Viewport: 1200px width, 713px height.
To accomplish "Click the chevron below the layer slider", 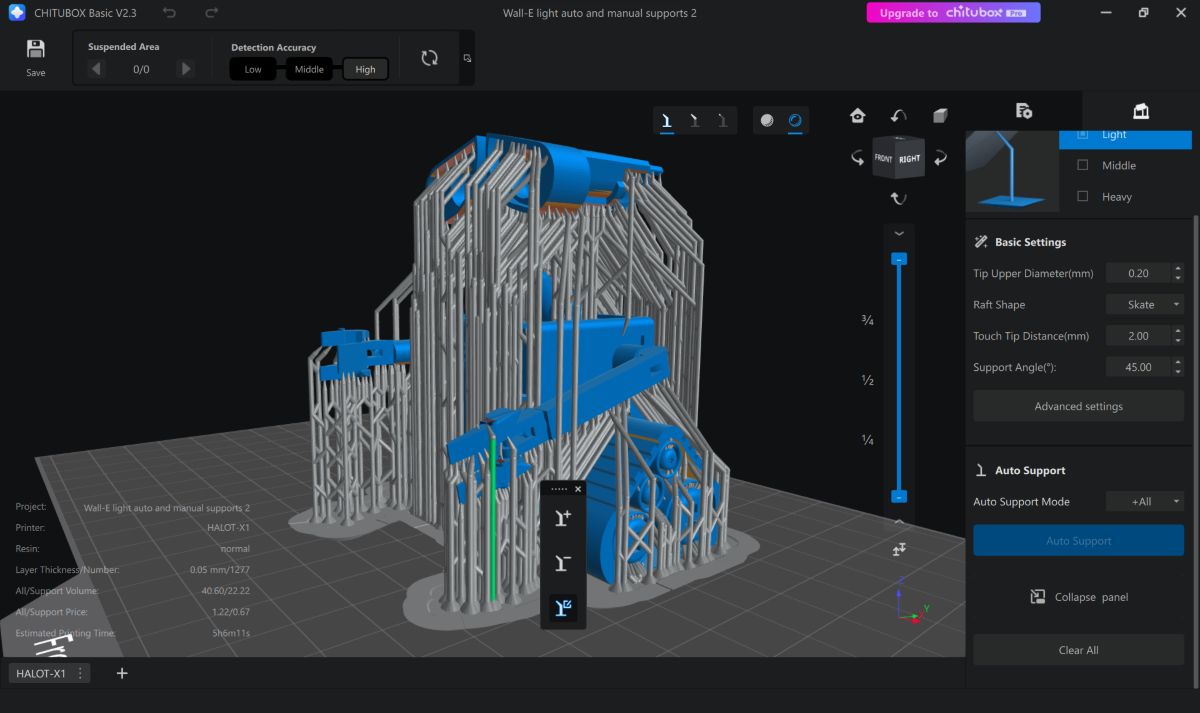I will click(x=898, y=522).
